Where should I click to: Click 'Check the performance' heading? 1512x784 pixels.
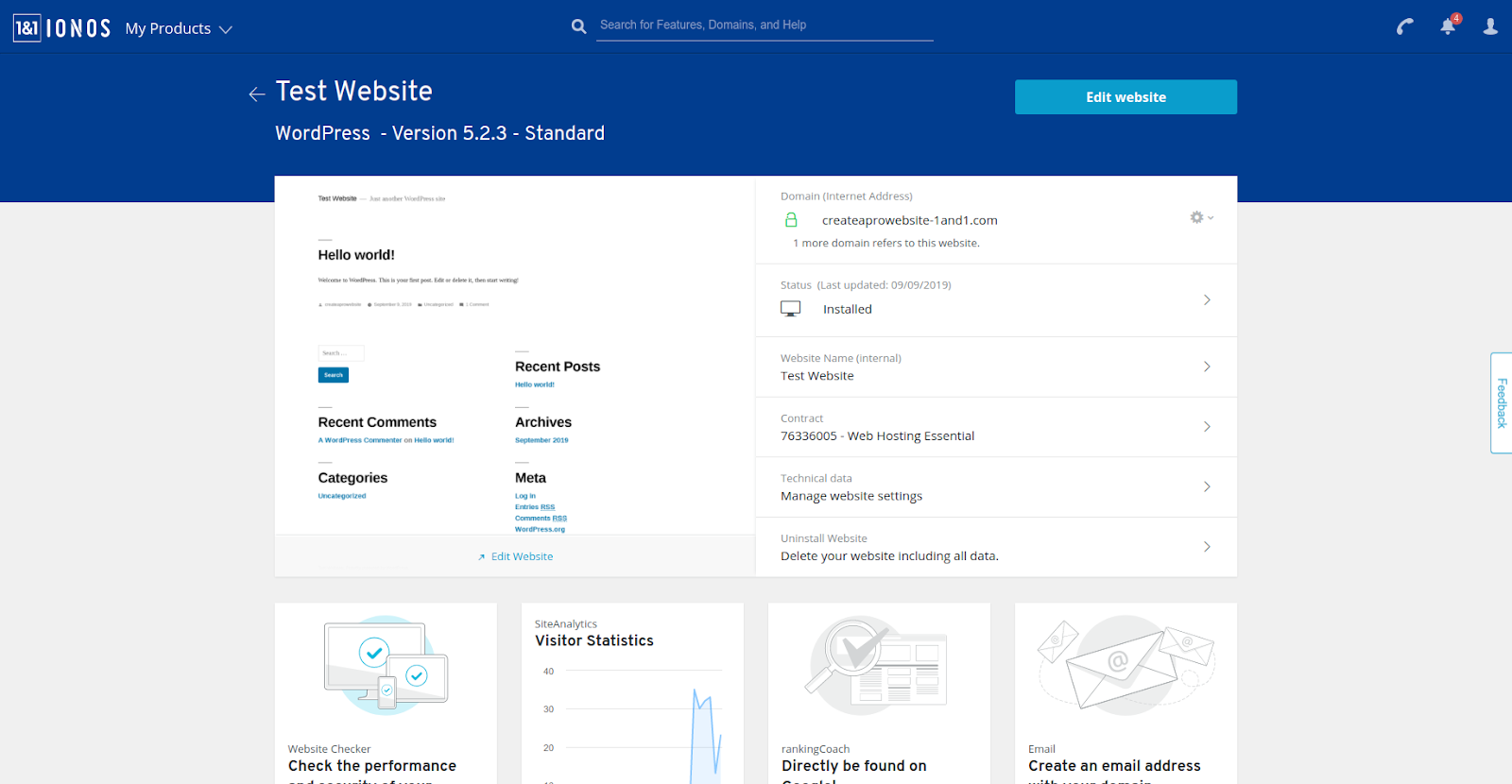point(372,766)
